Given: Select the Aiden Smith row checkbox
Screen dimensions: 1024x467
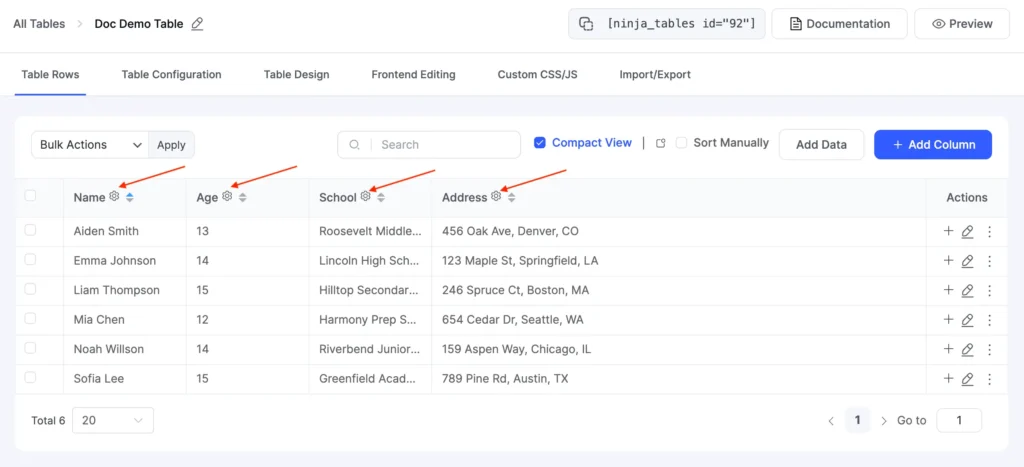Looking at the screenshot, I should (30, 230).
